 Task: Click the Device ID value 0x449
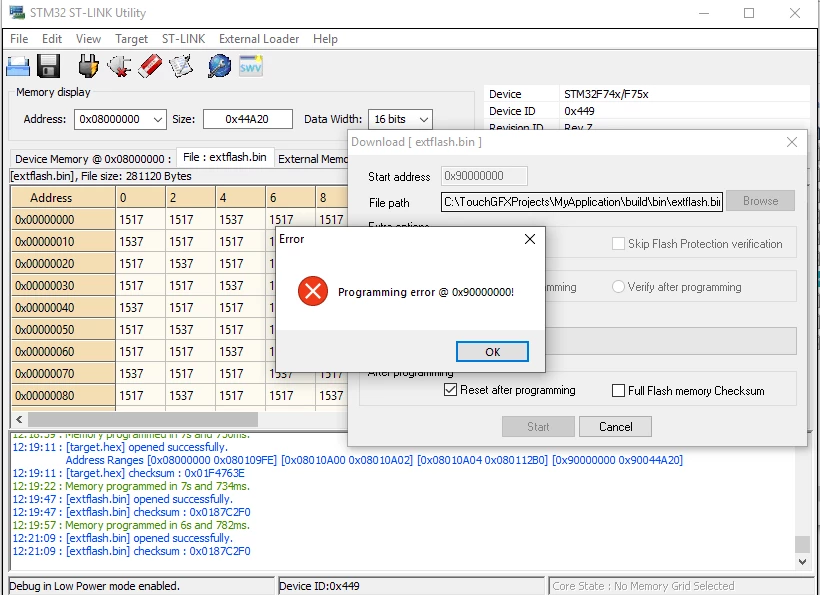579,111
